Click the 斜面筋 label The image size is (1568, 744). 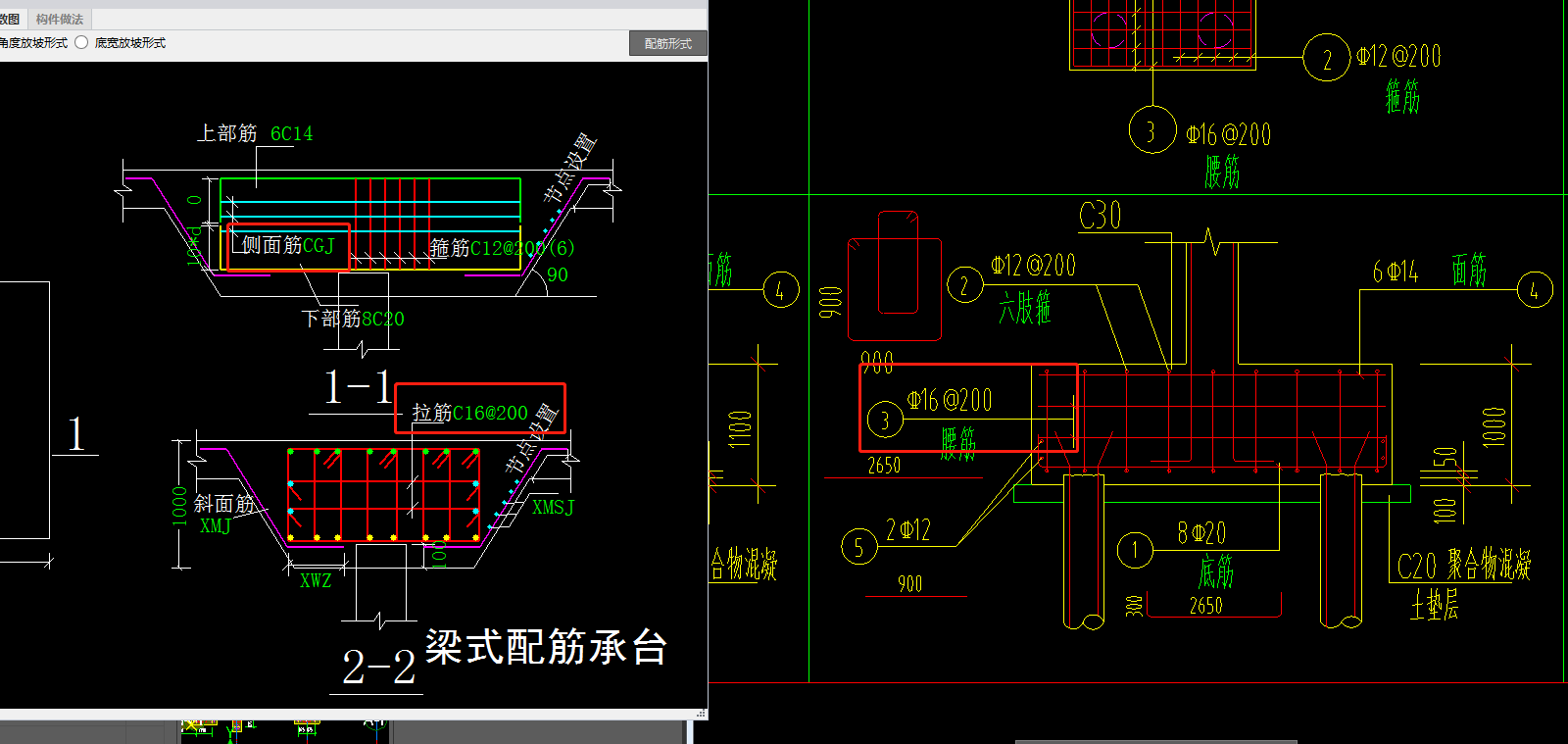(223, 504)
